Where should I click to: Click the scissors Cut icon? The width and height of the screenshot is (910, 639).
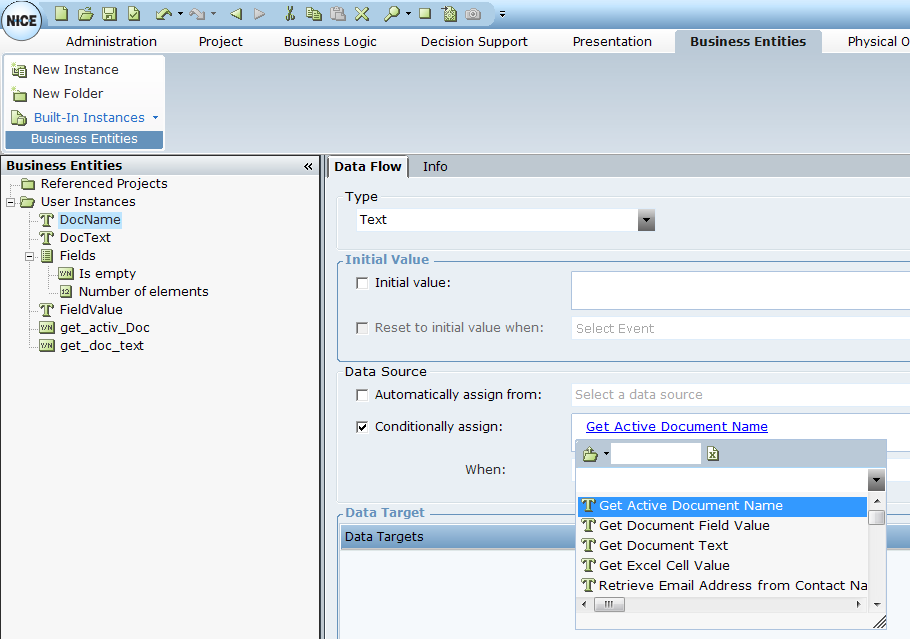pos(290,14)
